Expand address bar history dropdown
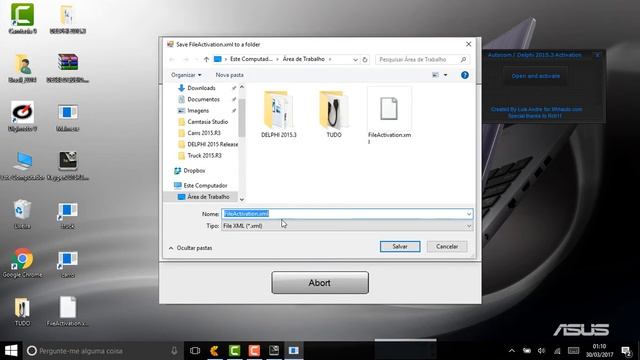640x360 pixels. (355, 60)
